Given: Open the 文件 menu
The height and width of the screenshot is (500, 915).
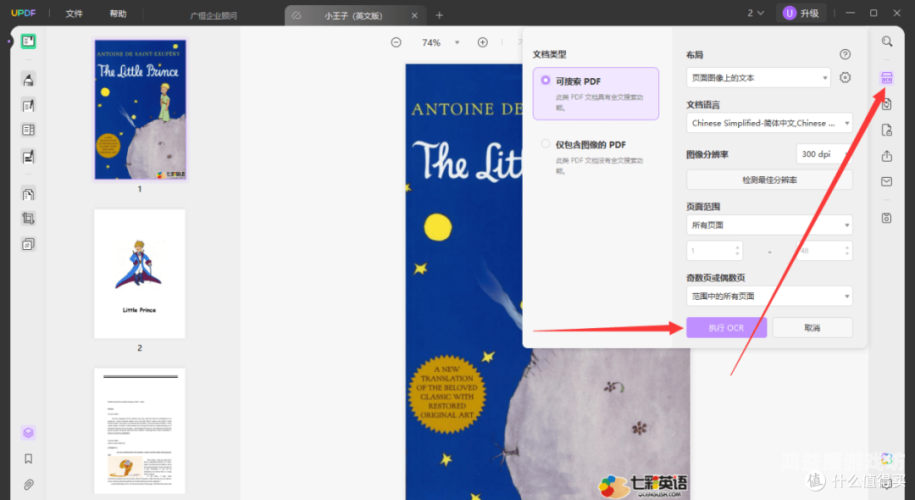Looking at the screenshot, I should click(74, 14).
